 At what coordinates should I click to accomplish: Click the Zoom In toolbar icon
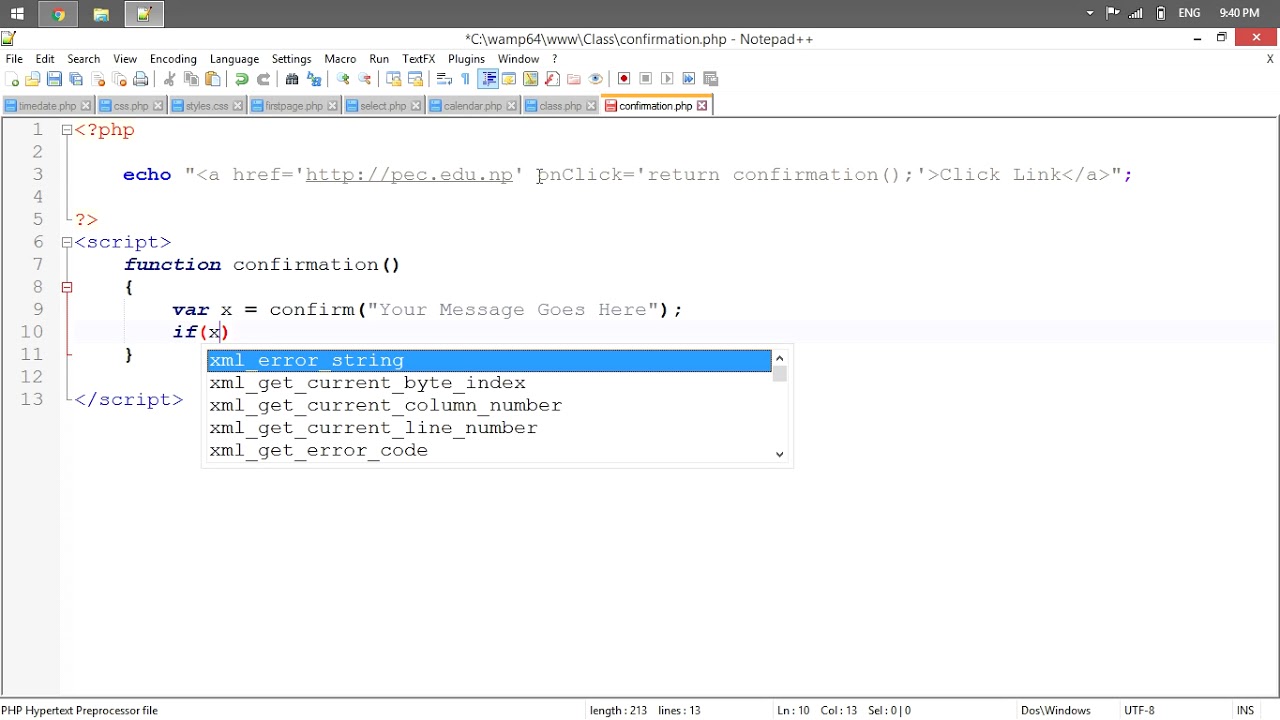[343, 79]
